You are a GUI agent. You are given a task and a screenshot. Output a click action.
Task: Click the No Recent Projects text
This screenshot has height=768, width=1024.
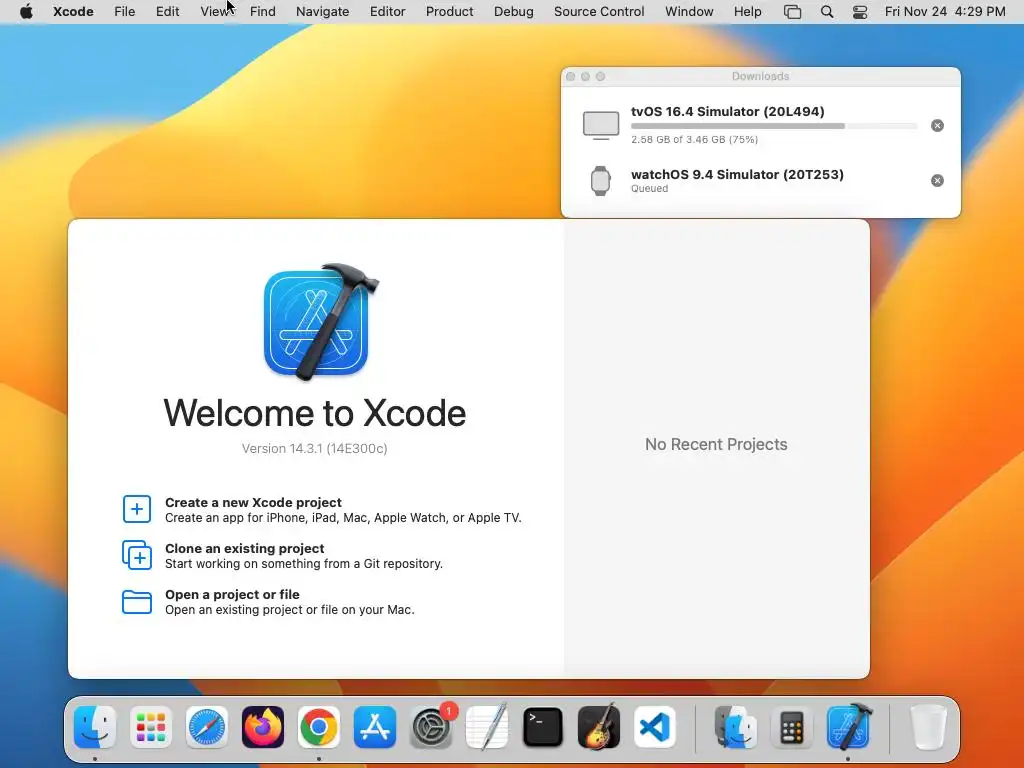[716, 444]
